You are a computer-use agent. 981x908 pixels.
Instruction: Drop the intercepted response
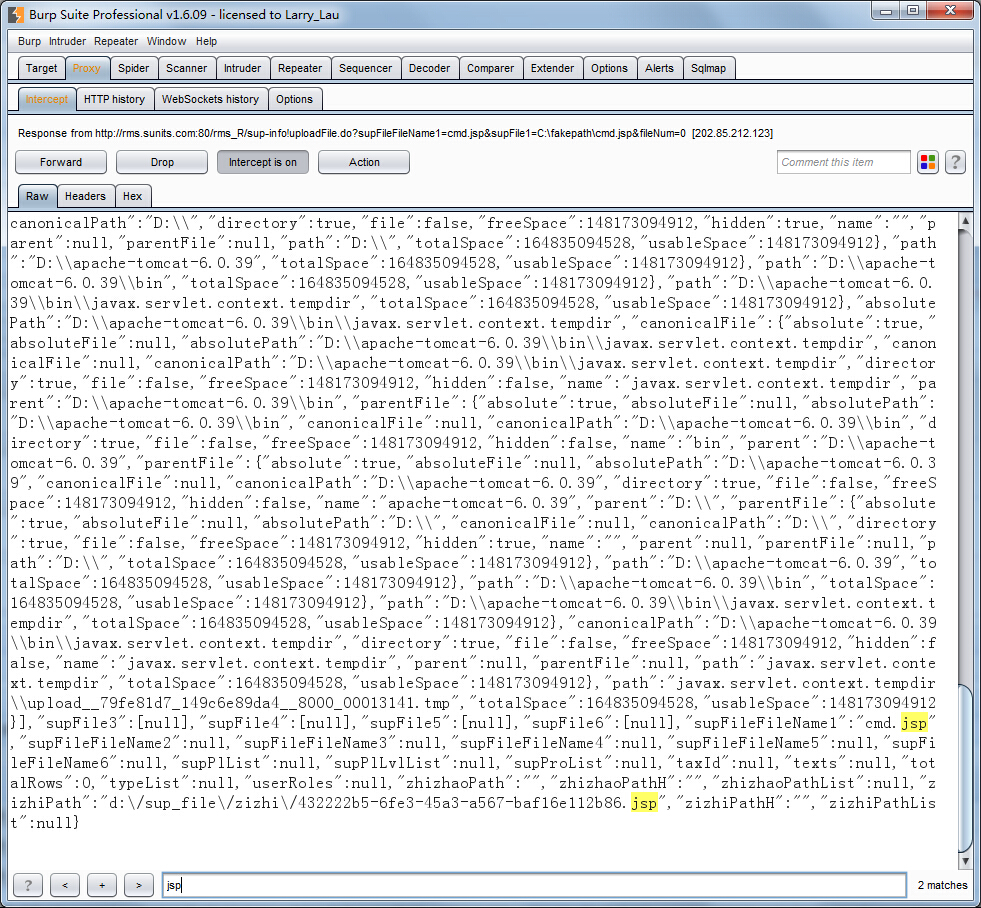(x=162, y=162)
